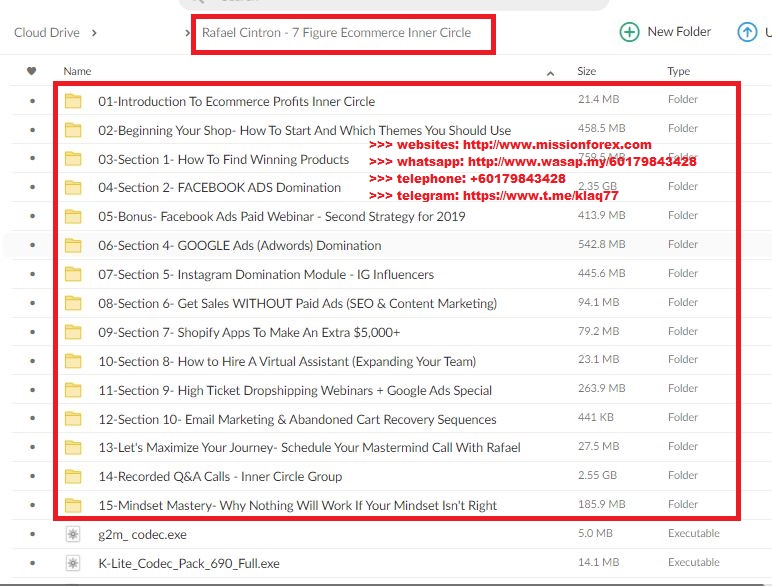
Task: Sort the list by Type column header
Action: (x=678, y=71)
